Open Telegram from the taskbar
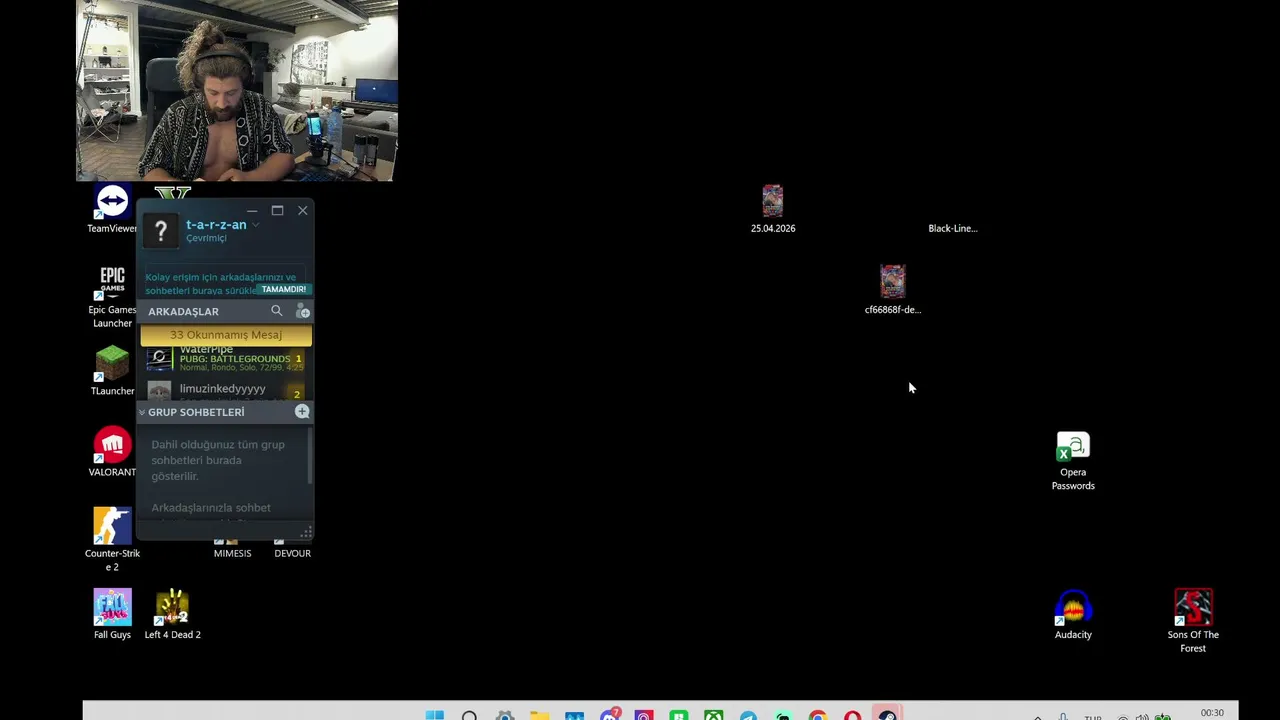 point(749,716)
